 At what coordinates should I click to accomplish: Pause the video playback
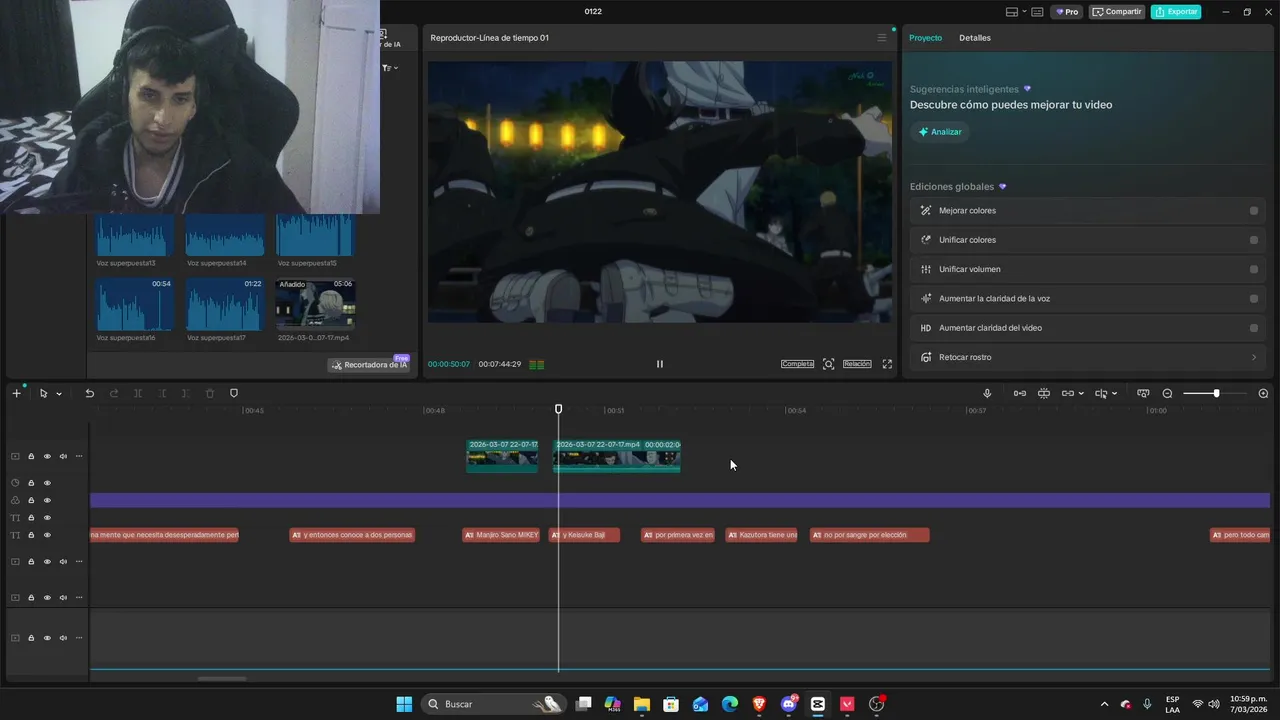coord(659,364)
